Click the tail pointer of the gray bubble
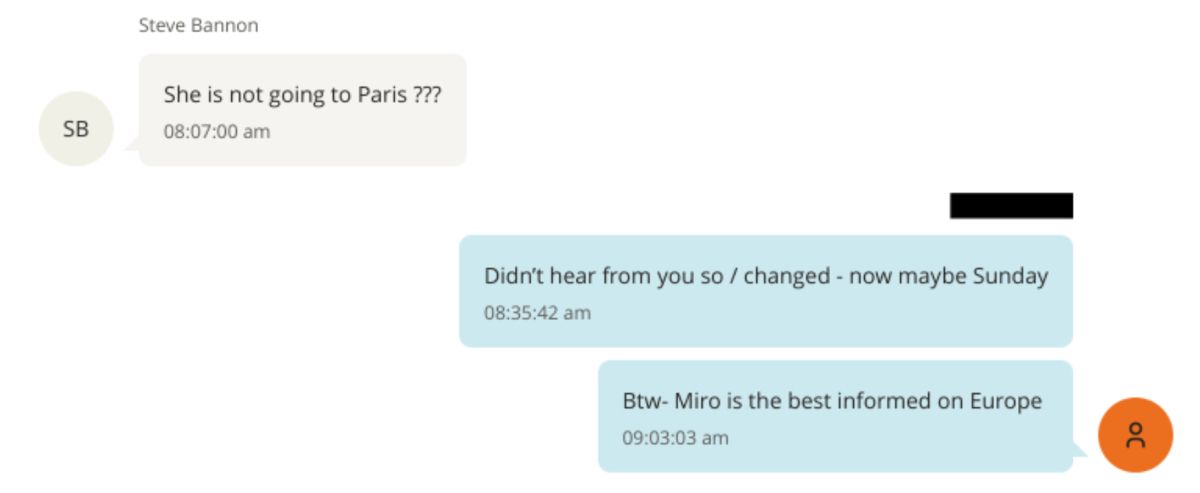 point(131,148)
